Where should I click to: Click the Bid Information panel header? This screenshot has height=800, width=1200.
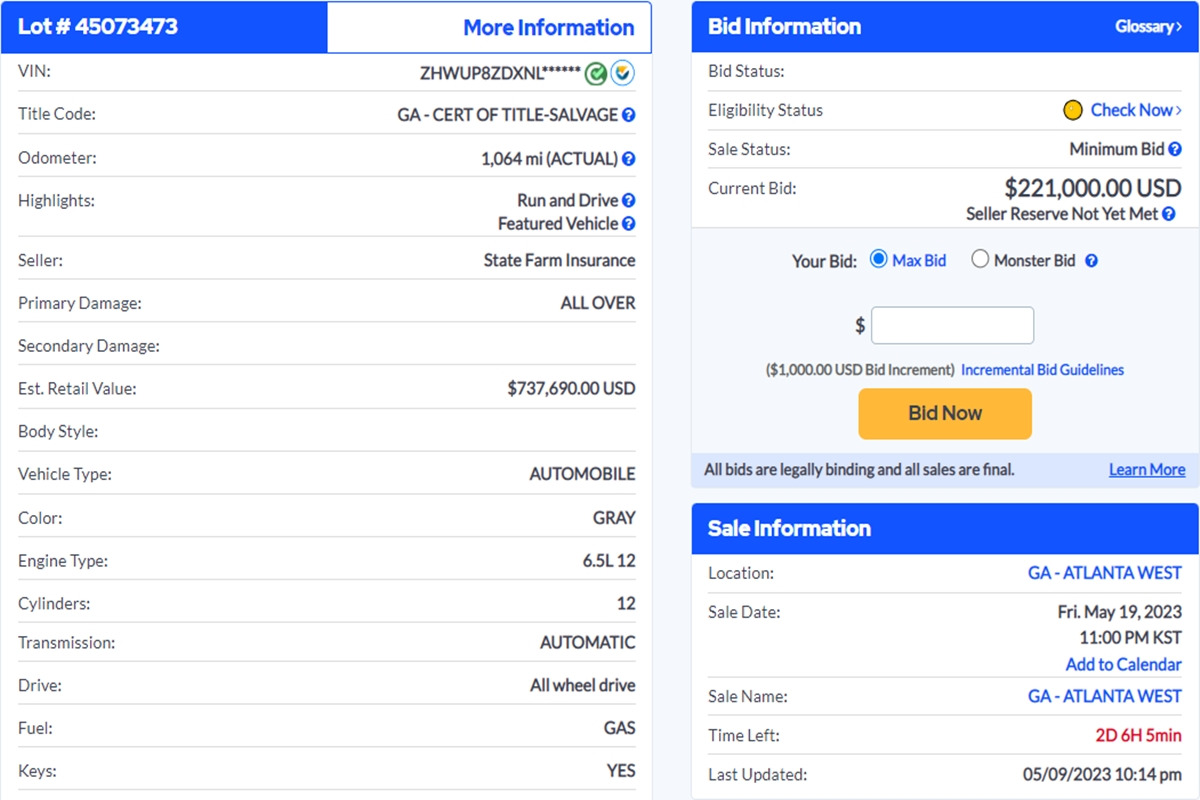(x=945, y=27)
